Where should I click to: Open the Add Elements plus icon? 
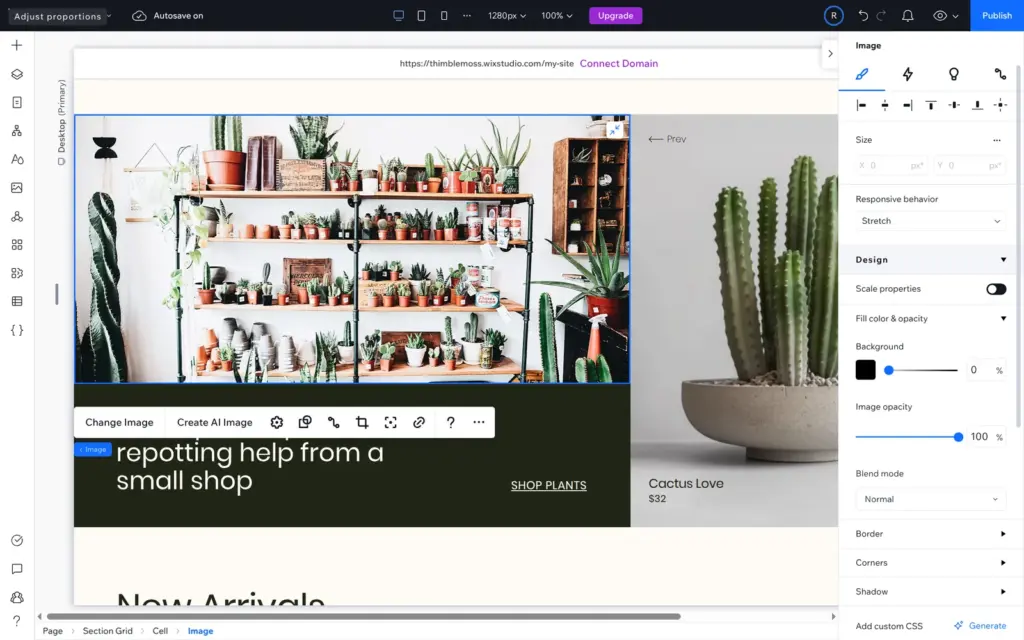[17, 45]
